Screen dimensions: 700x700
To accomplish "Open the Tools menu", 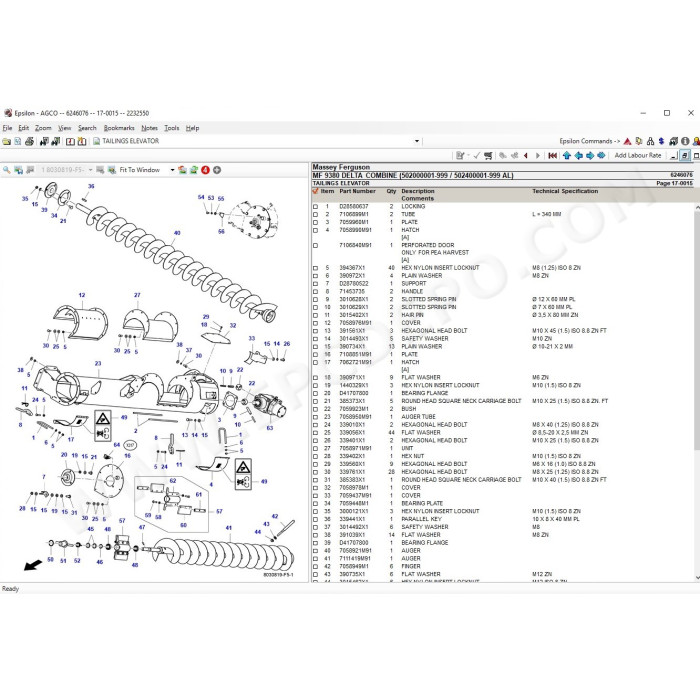I will coord(172,128).
